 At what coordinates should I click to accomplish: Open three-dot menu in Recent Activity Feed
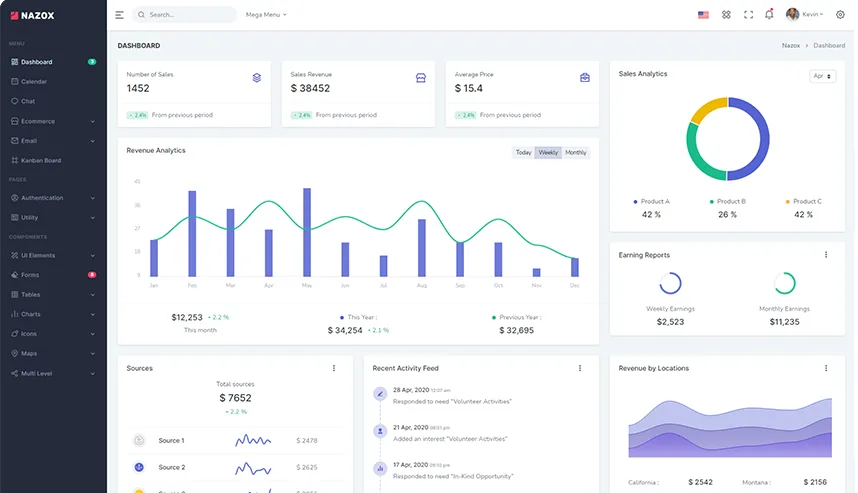tap(580, 368)
